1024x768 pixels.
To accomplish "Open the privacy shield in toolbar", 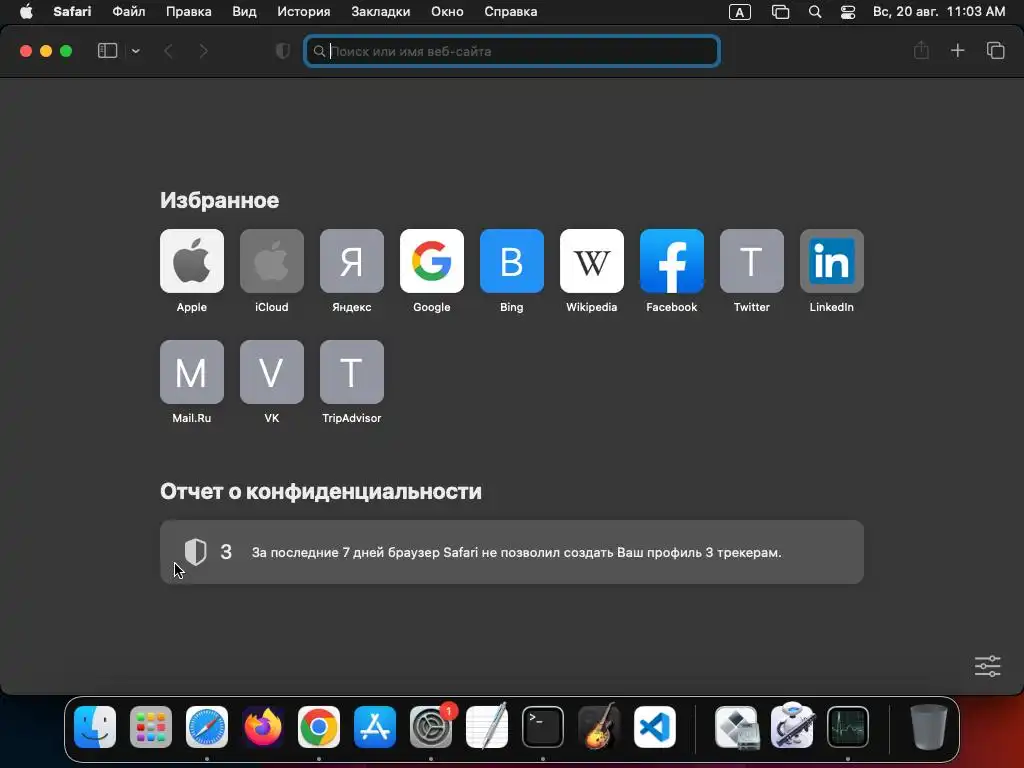I will point(283,51).
